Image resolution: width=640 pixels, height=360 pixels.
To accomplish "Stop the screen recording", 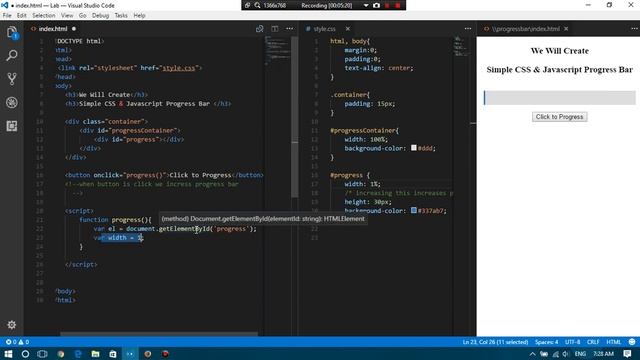I will [x=398, y=5].
